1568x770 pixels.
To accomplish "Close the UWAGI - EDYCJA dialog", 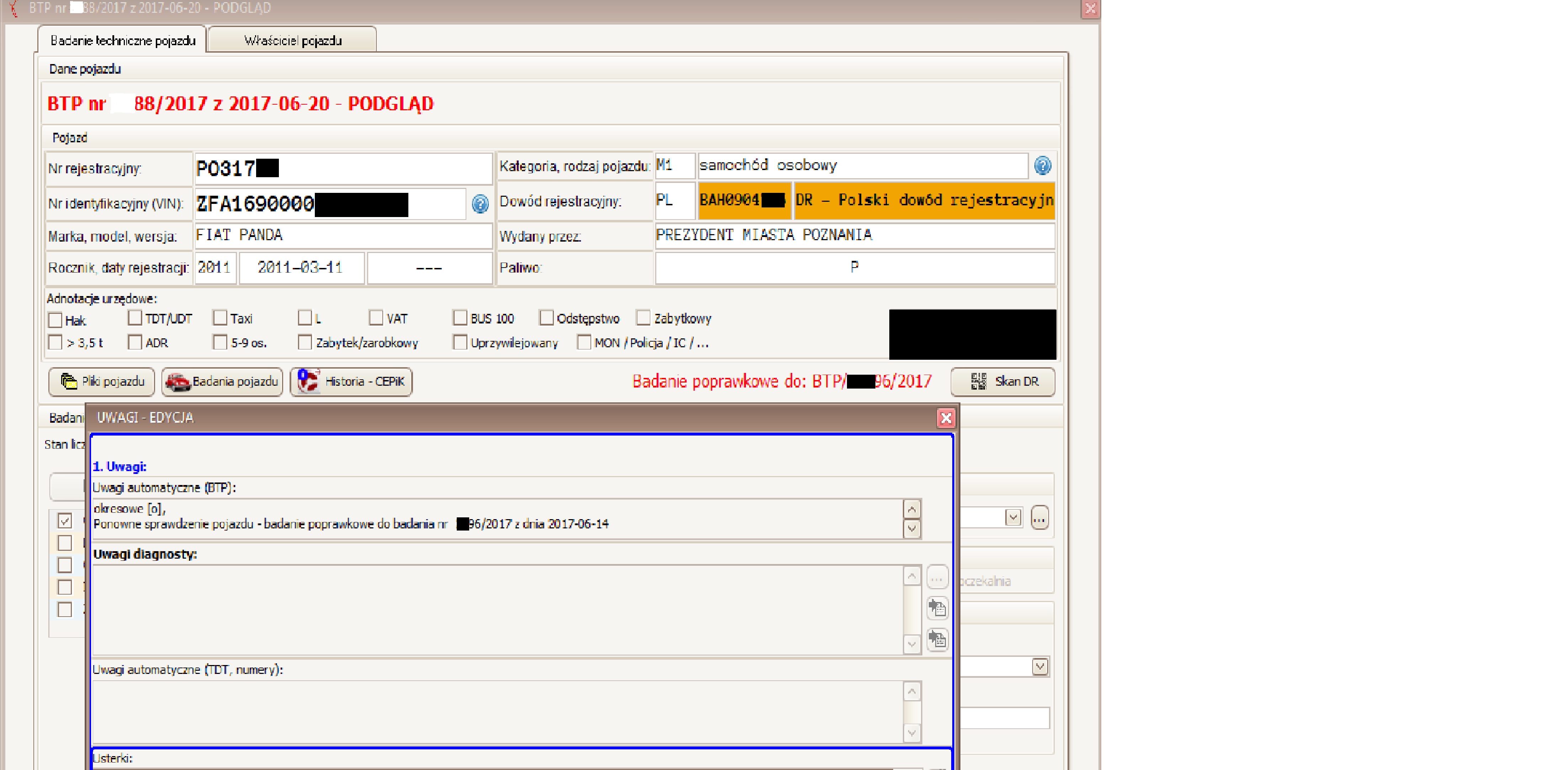I will pos(945,418).
